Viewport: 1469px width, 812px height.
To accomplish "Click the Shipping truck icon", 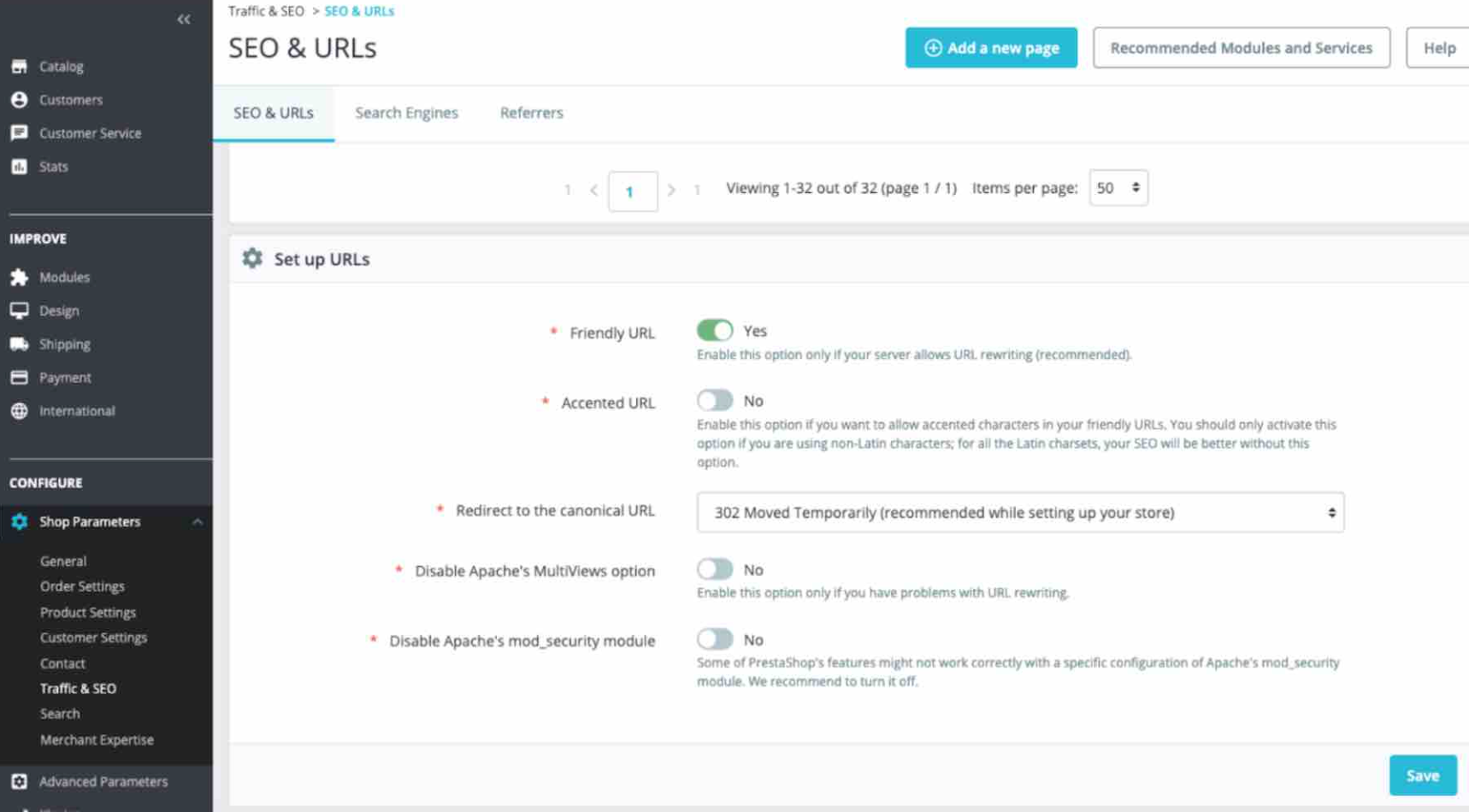I will coord(19,344).
